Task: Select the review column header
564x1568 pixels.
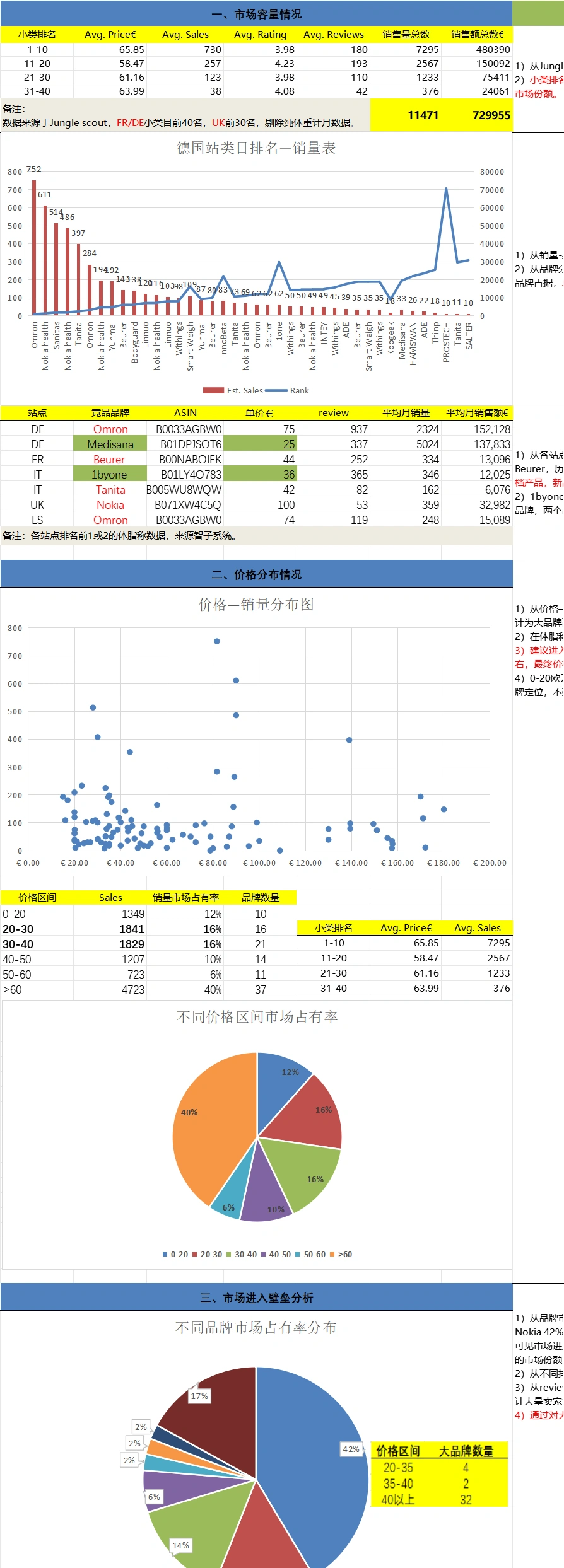Action: pos(333,413)
